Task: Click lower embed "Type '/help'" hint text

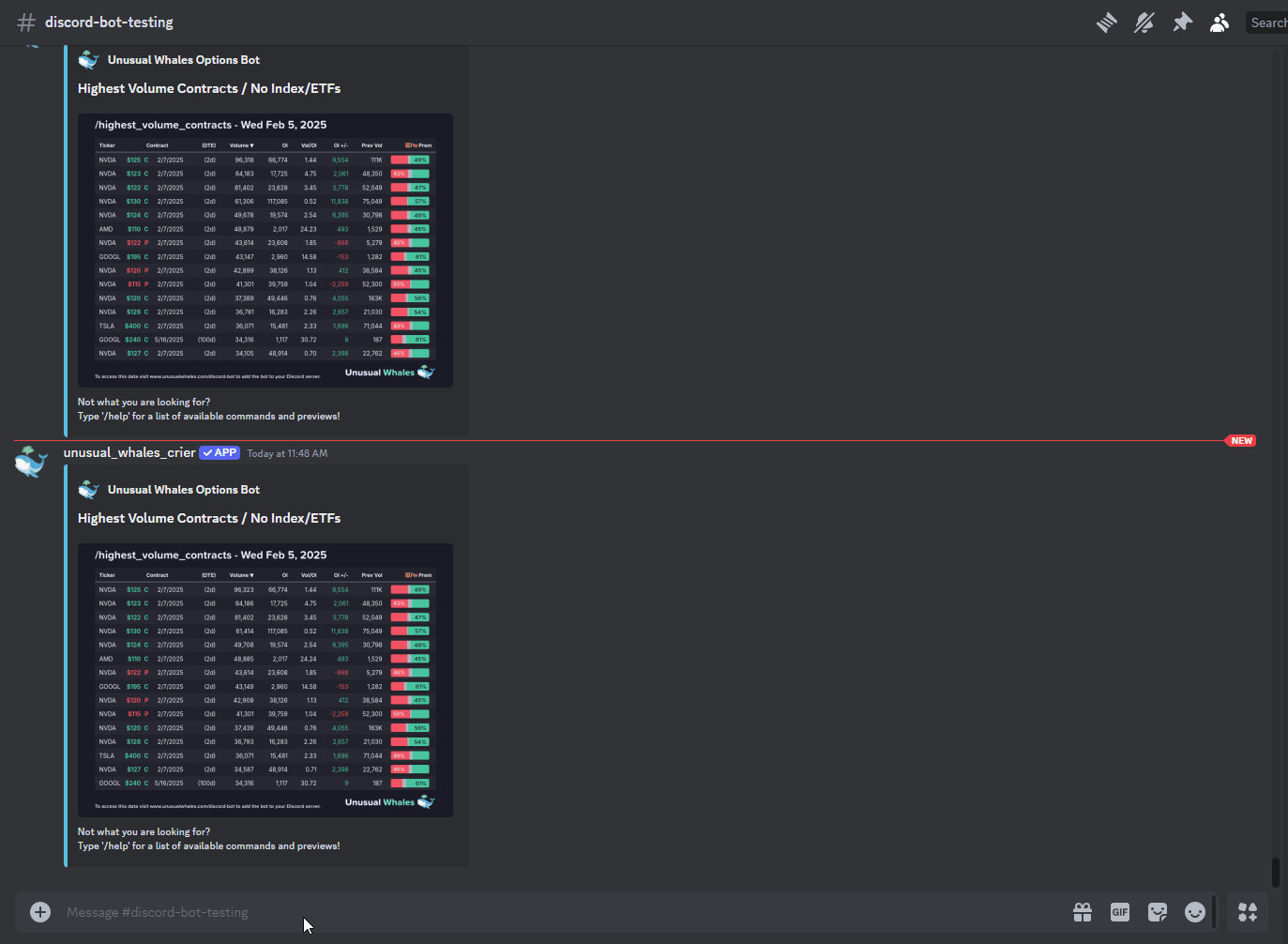Action: click(x=208, y=845)
